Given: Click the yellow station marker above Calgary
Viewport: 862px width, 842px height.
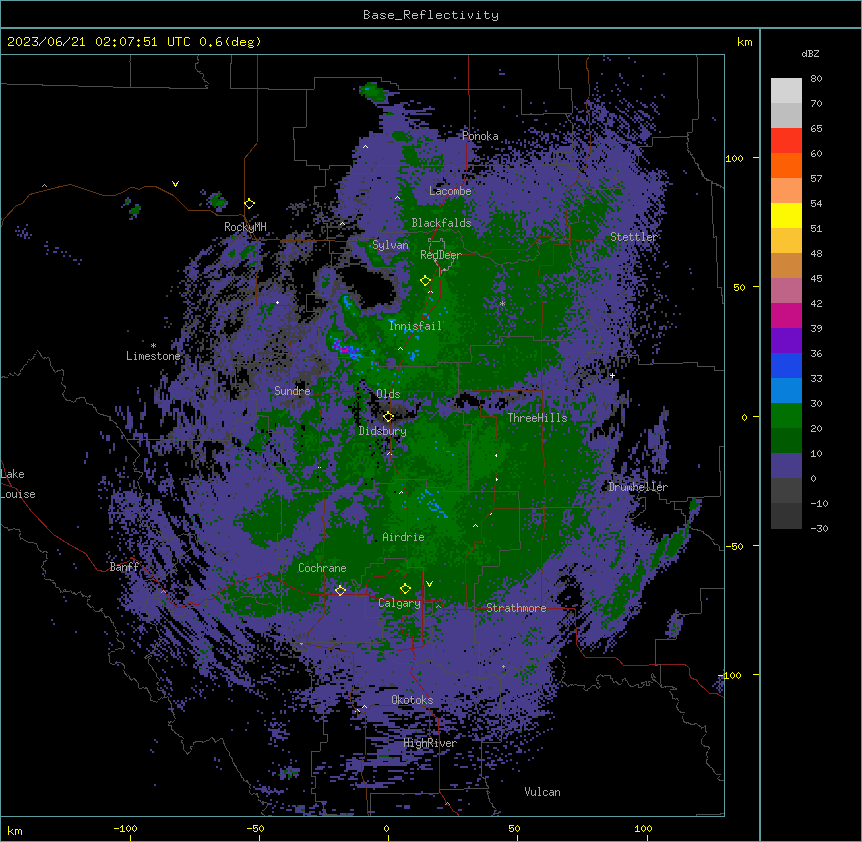Looking at the screenshot, I should pyautogui.click(x=405, y=589).
